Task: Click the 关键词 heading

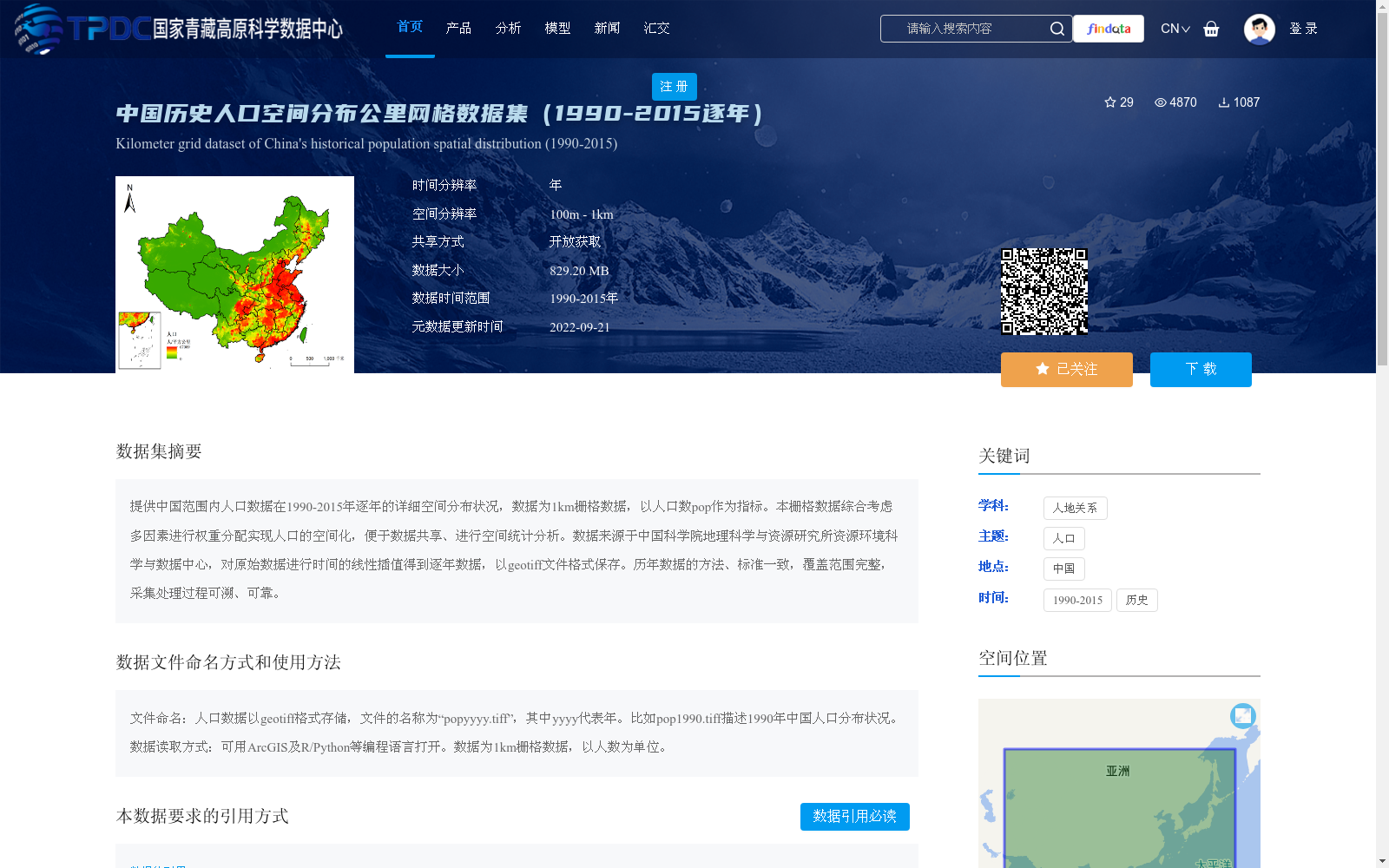Action: (1004, 456)
